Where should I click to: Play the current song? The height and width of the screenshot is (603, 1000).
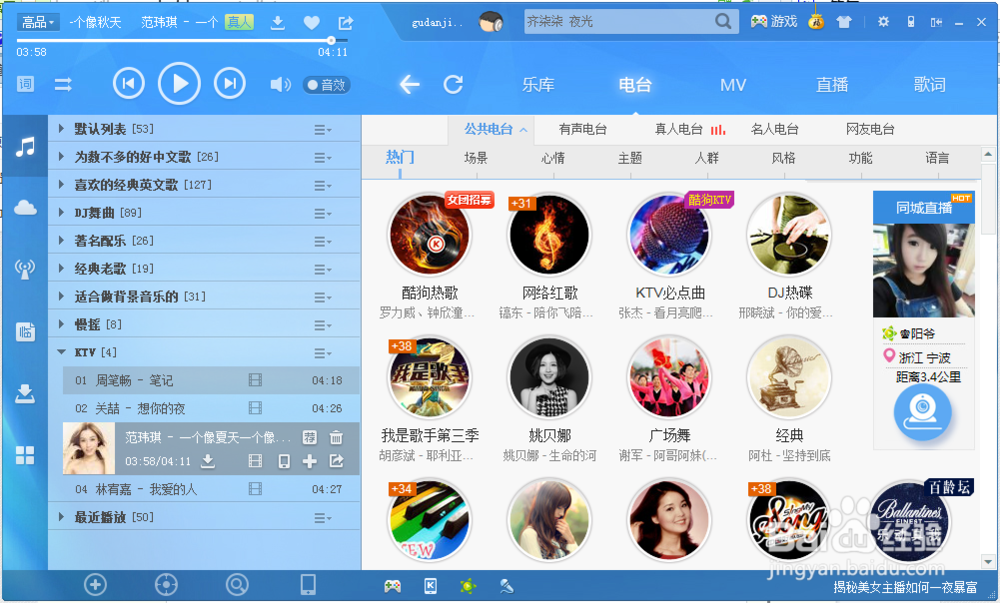coord(179,84)
